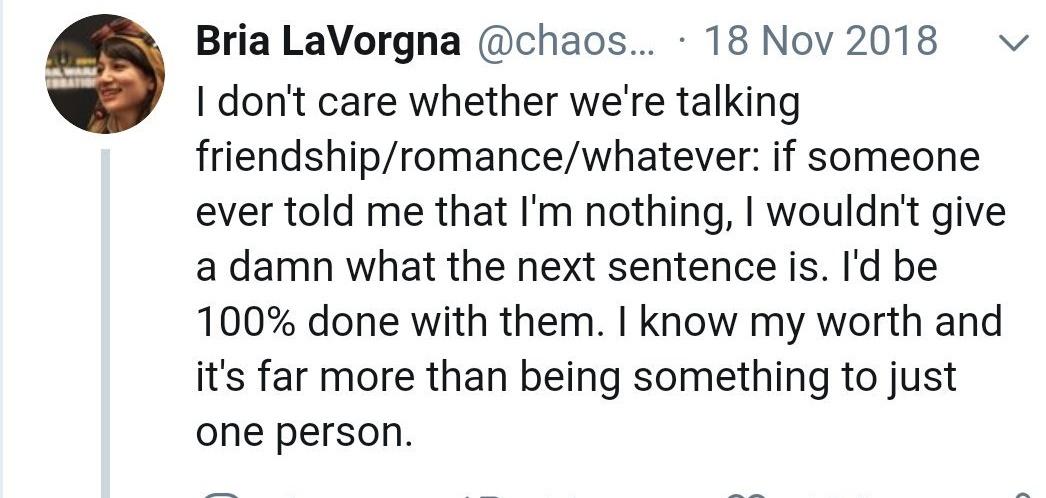The width and height of the screenshot is (1046, 498).
Task: Open the 18 Nov 2018 timestamp
Action: click(821, 41)
